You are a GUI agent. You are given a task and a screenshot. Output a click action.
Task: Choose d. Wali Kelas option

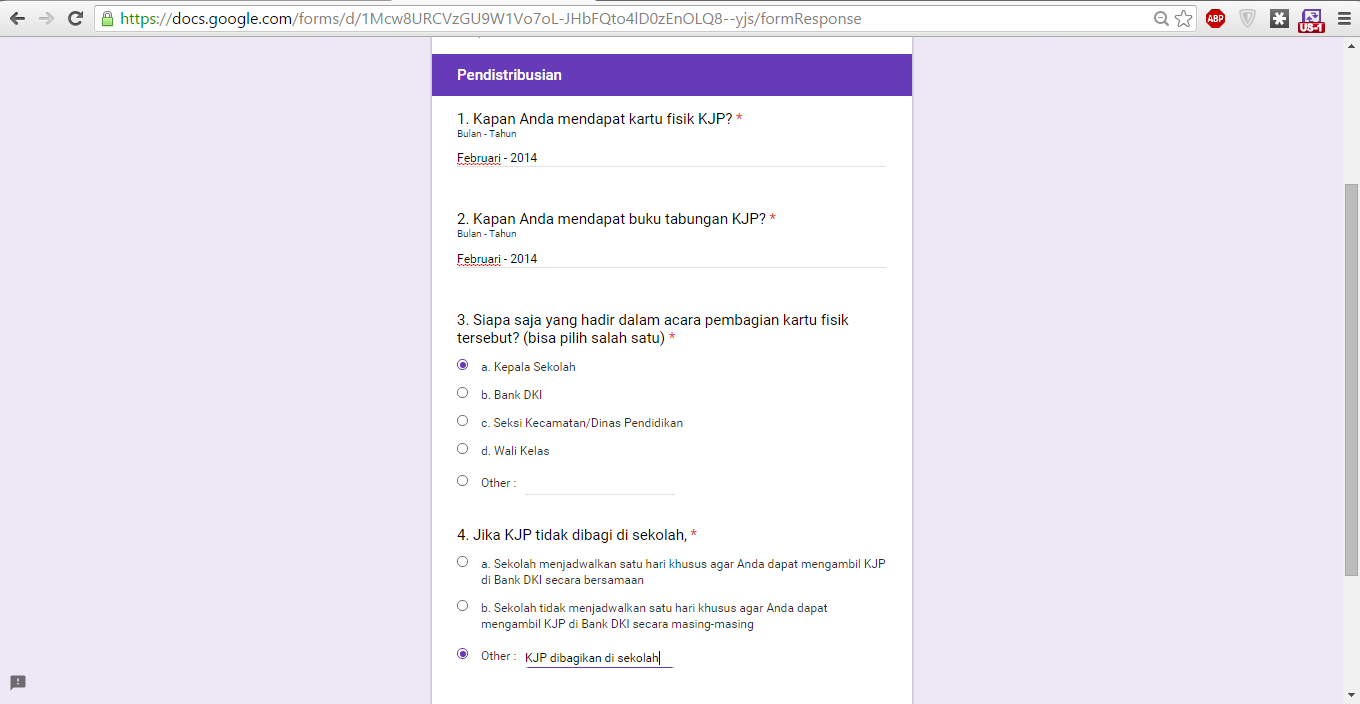(462, 449)
